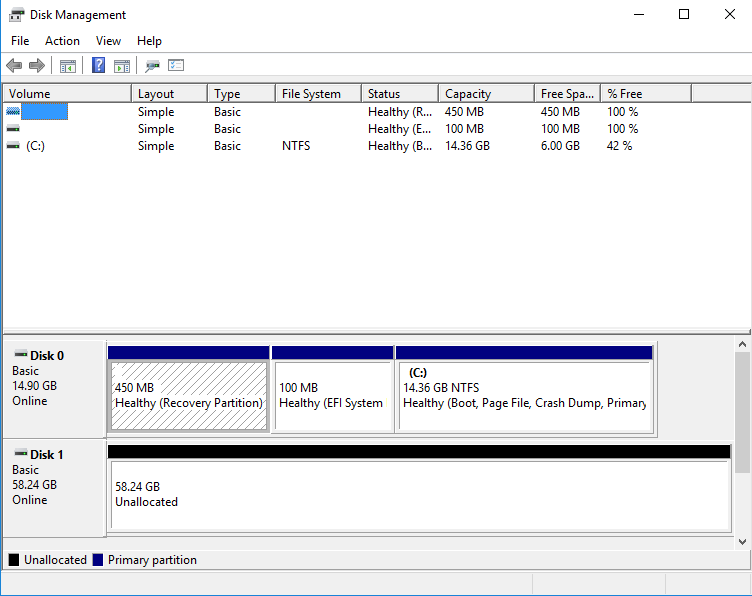Screen dimensions: 752x596
Task: Sort by the Status column header
Action: (400, 93)
